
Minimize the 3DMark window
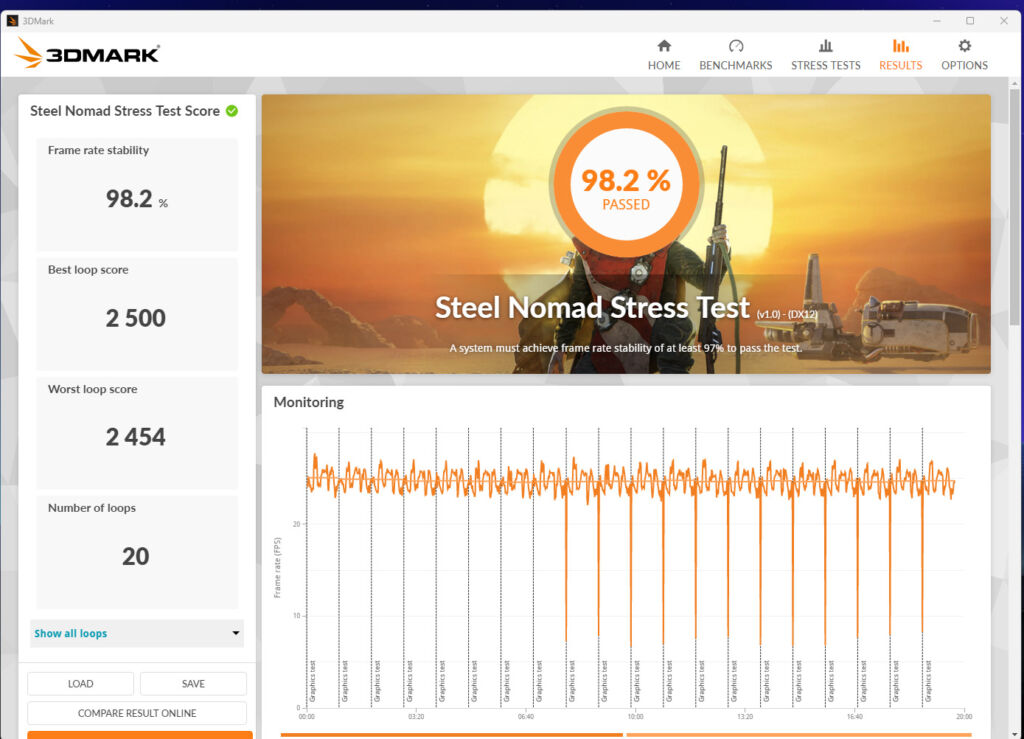936,21
